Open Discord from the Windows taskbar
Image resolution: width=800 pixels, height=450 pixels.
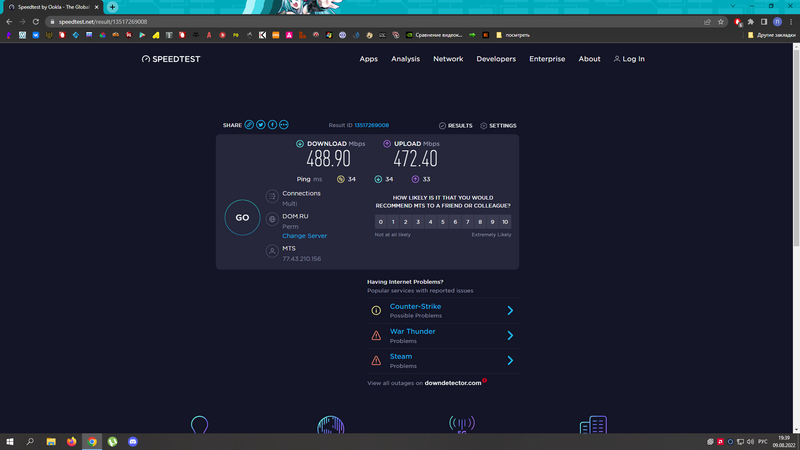[133, 441]
